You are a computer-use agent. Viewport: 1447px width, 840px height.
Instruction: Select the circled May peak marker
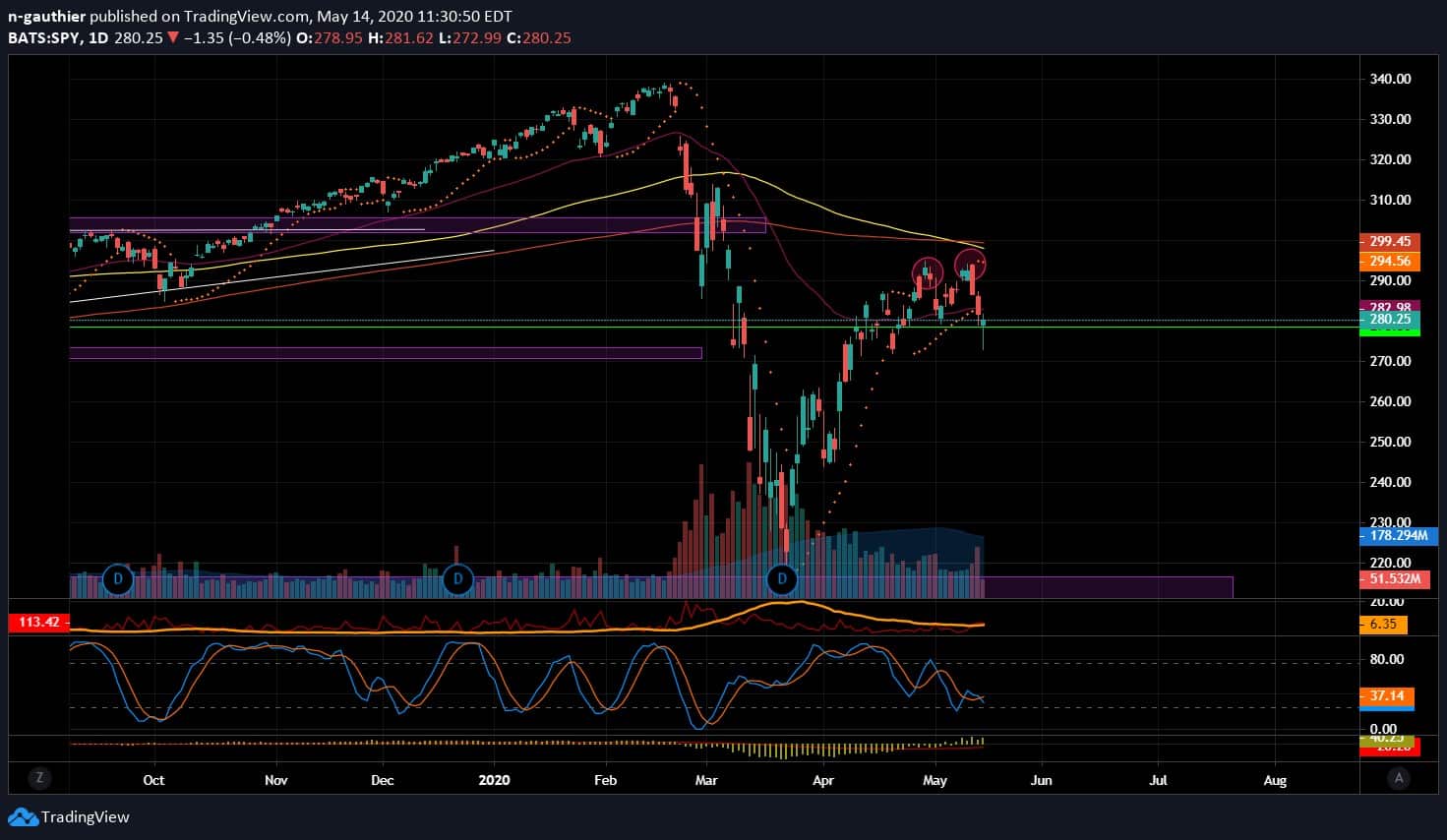click(x=971, y=265)
